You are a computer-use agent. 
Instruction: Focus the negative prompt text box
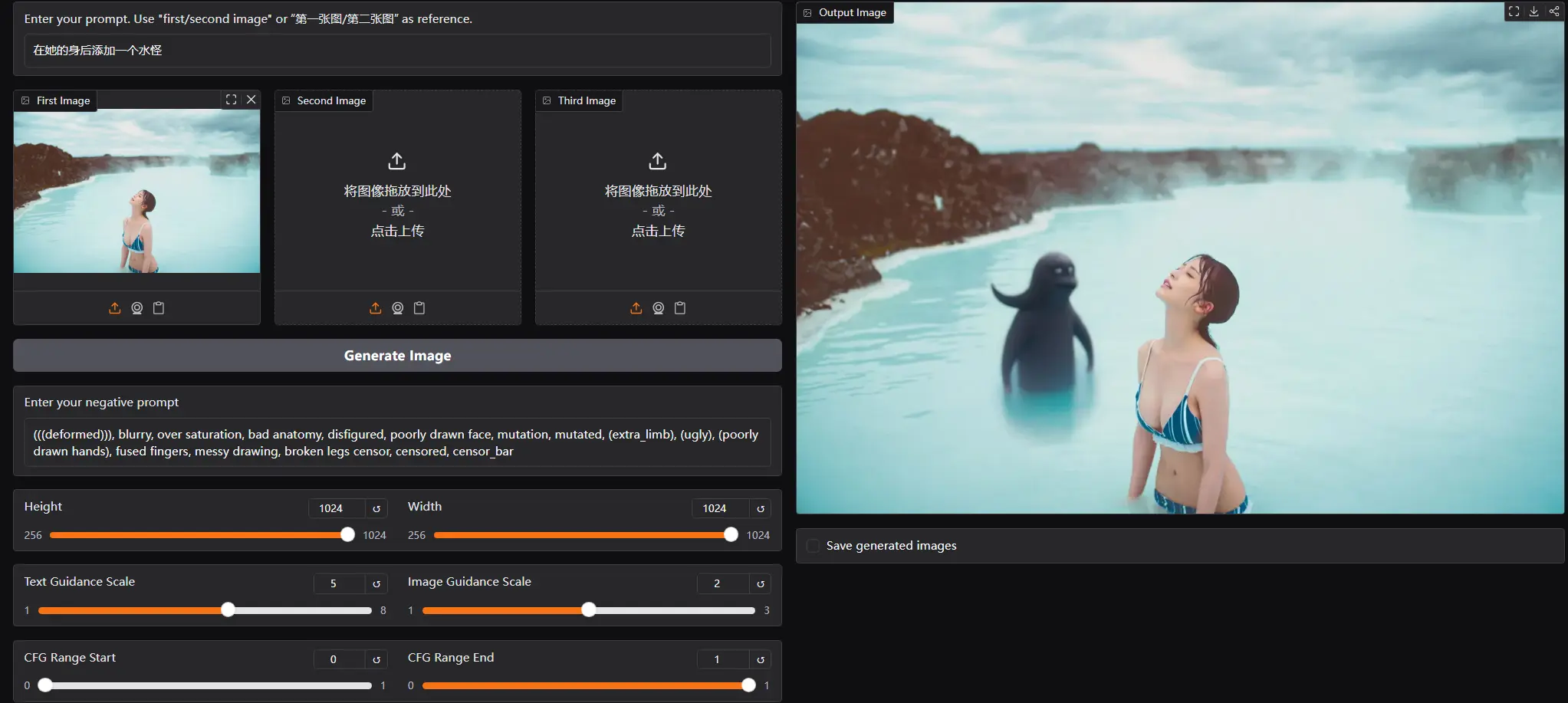coord(397,442)
